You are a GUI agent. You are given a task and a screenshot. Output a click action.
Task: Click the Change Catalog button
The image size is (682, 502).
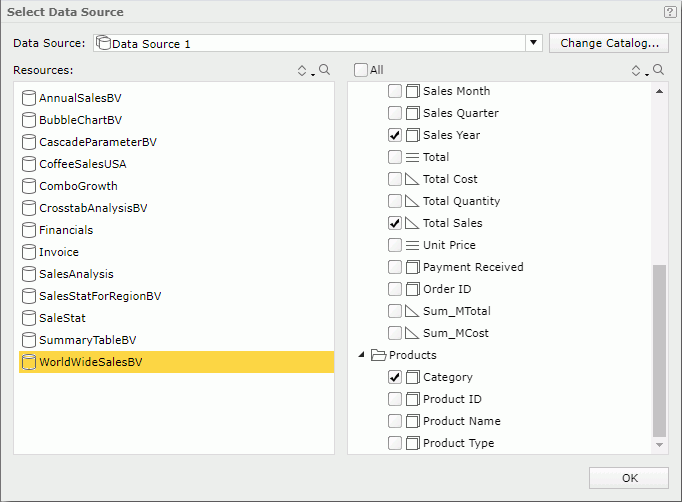609,43
